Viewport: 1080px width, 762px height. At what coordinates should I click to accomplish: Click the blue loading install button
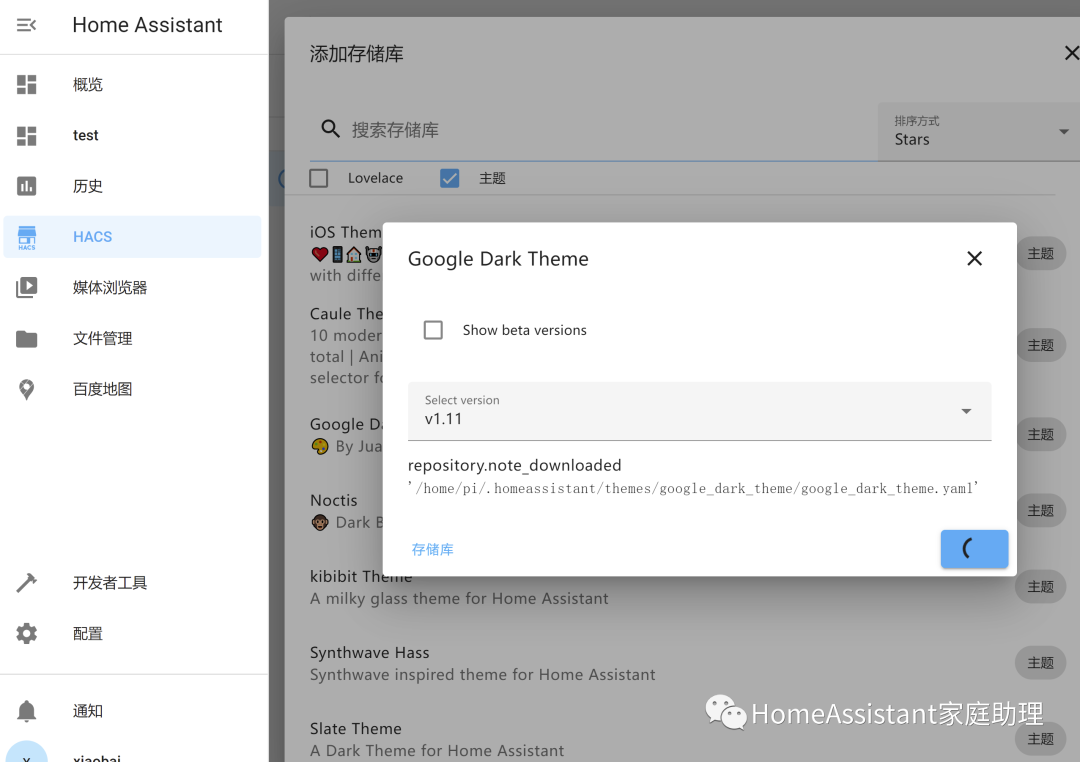975,549
